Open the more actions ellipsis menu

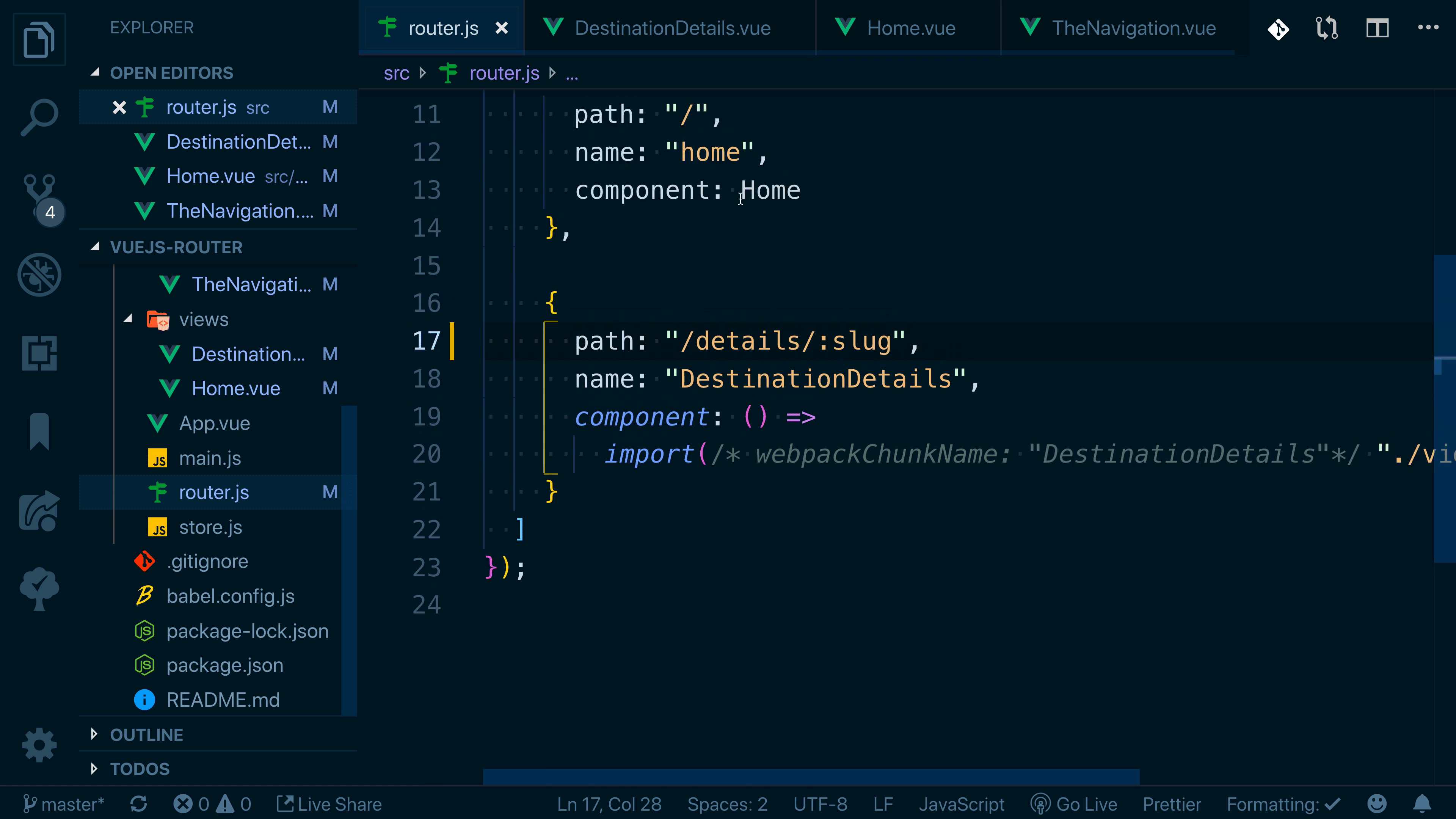[1428, 27]
